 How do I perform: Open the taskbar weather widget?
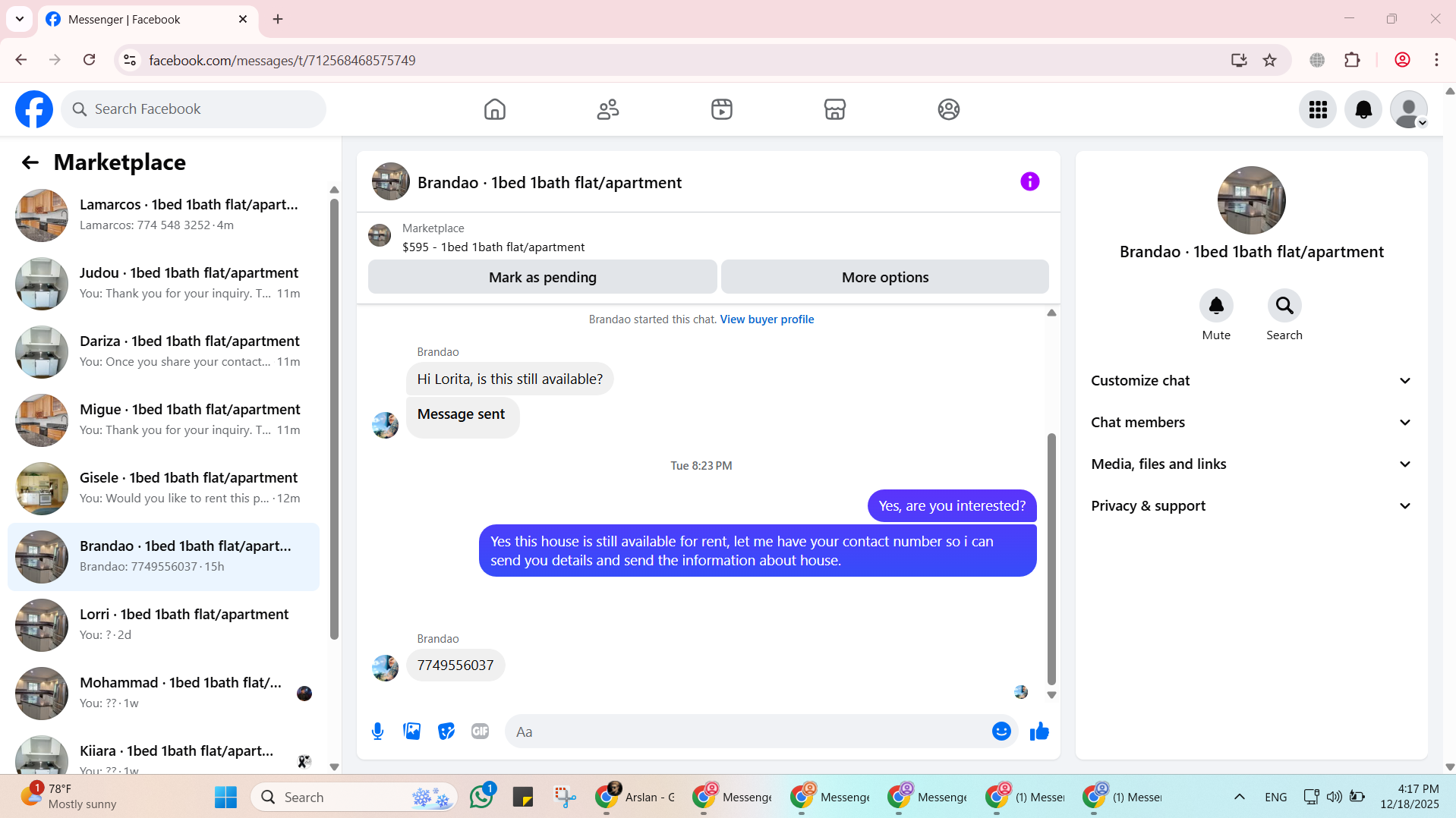[x=68, y=797]
